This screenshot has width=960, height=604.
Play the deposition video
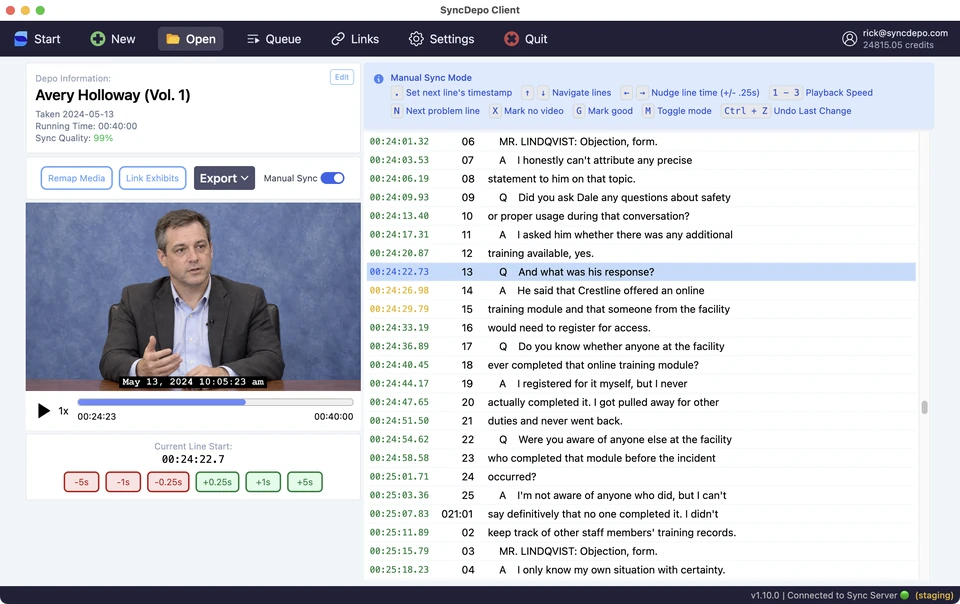[x=43, y=411]
